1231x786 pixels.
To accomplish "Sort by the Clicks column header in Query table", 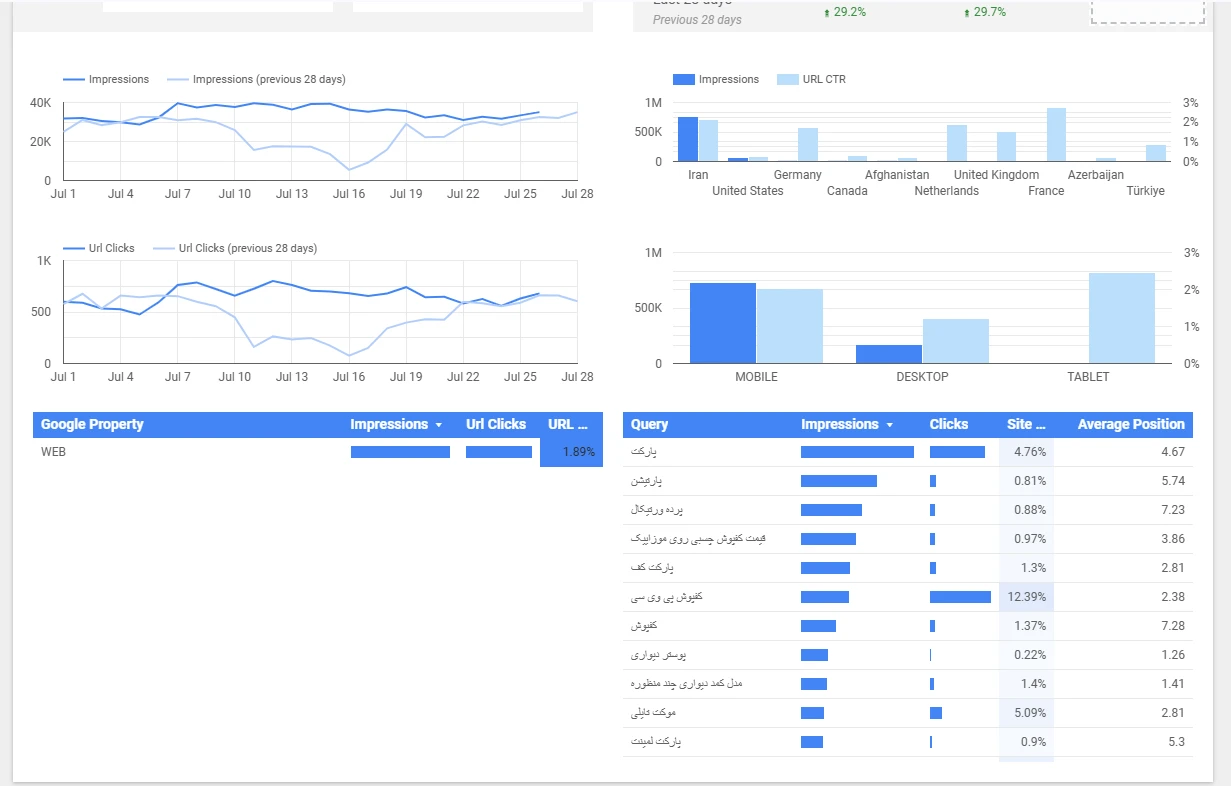I will [x=949, y=424].
